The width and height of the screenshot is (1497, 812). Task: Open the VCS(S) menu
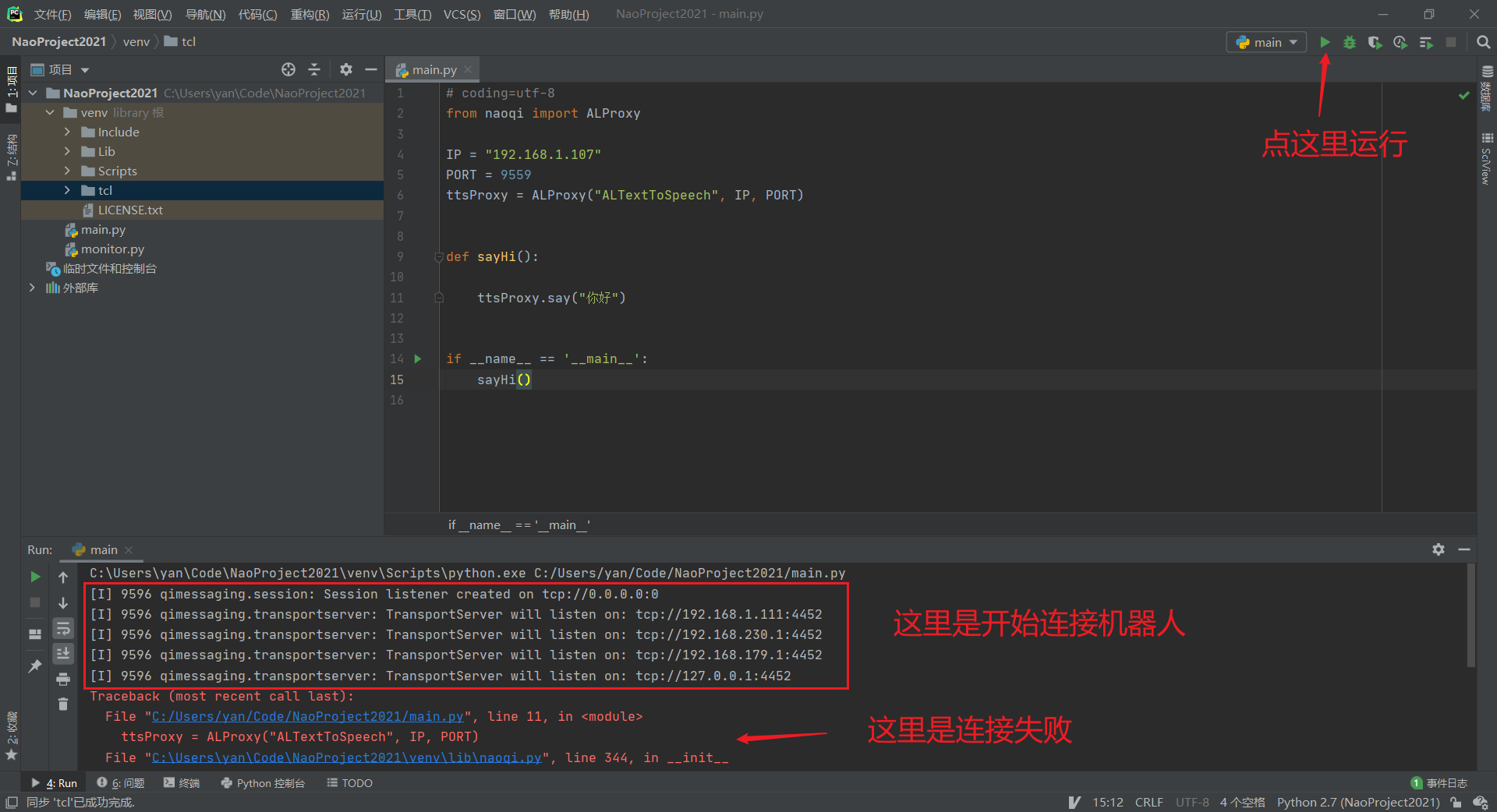pyautogui.click(x=462, y=14)
